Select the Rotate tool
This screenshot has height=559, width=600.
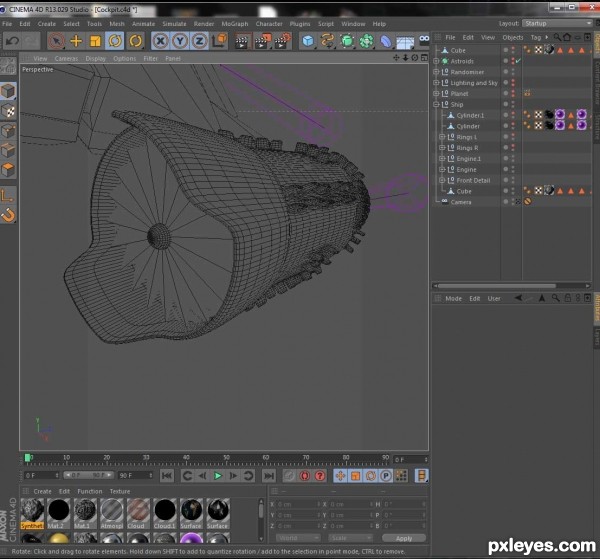pyautogui.click(x=115, y=41)
